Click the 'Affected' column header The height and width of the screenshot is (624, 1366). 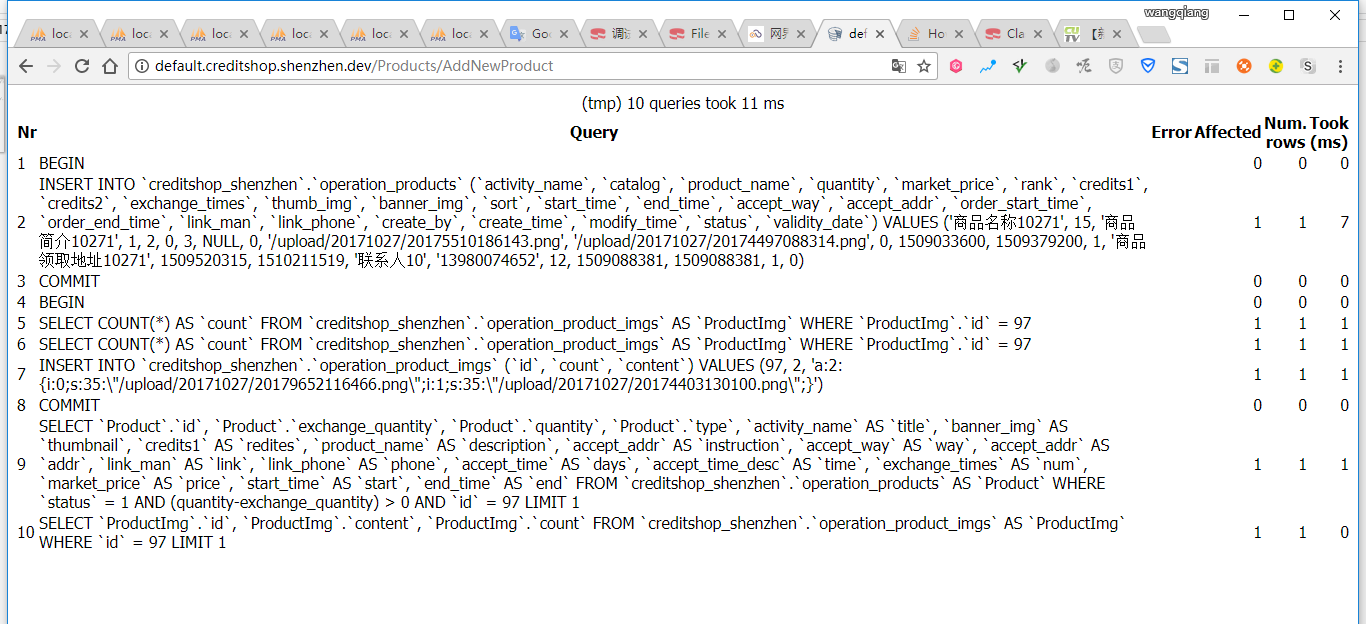pos(1227,132)
